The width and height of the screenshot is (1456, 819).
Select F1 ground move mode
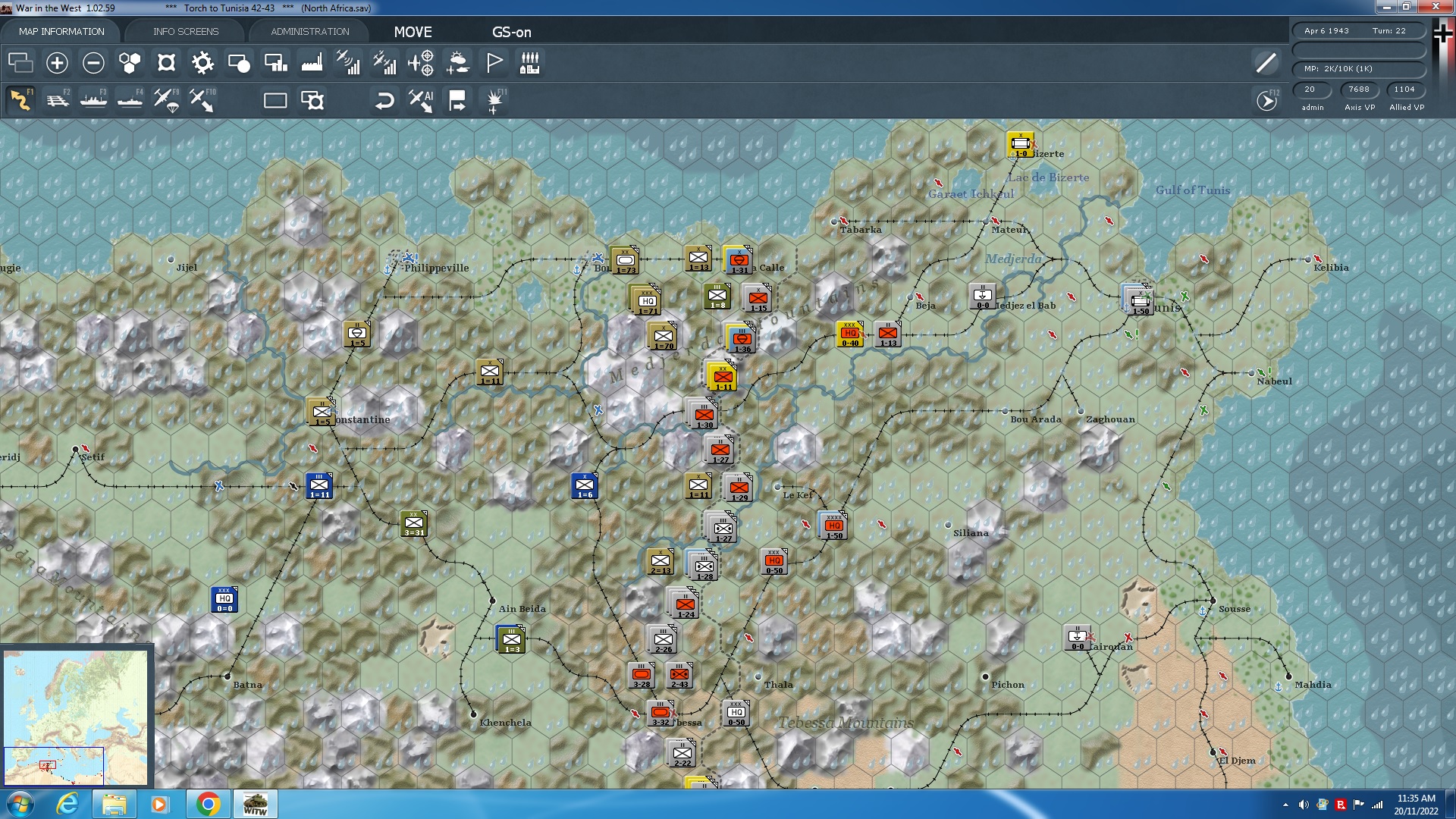coord(20,100)
